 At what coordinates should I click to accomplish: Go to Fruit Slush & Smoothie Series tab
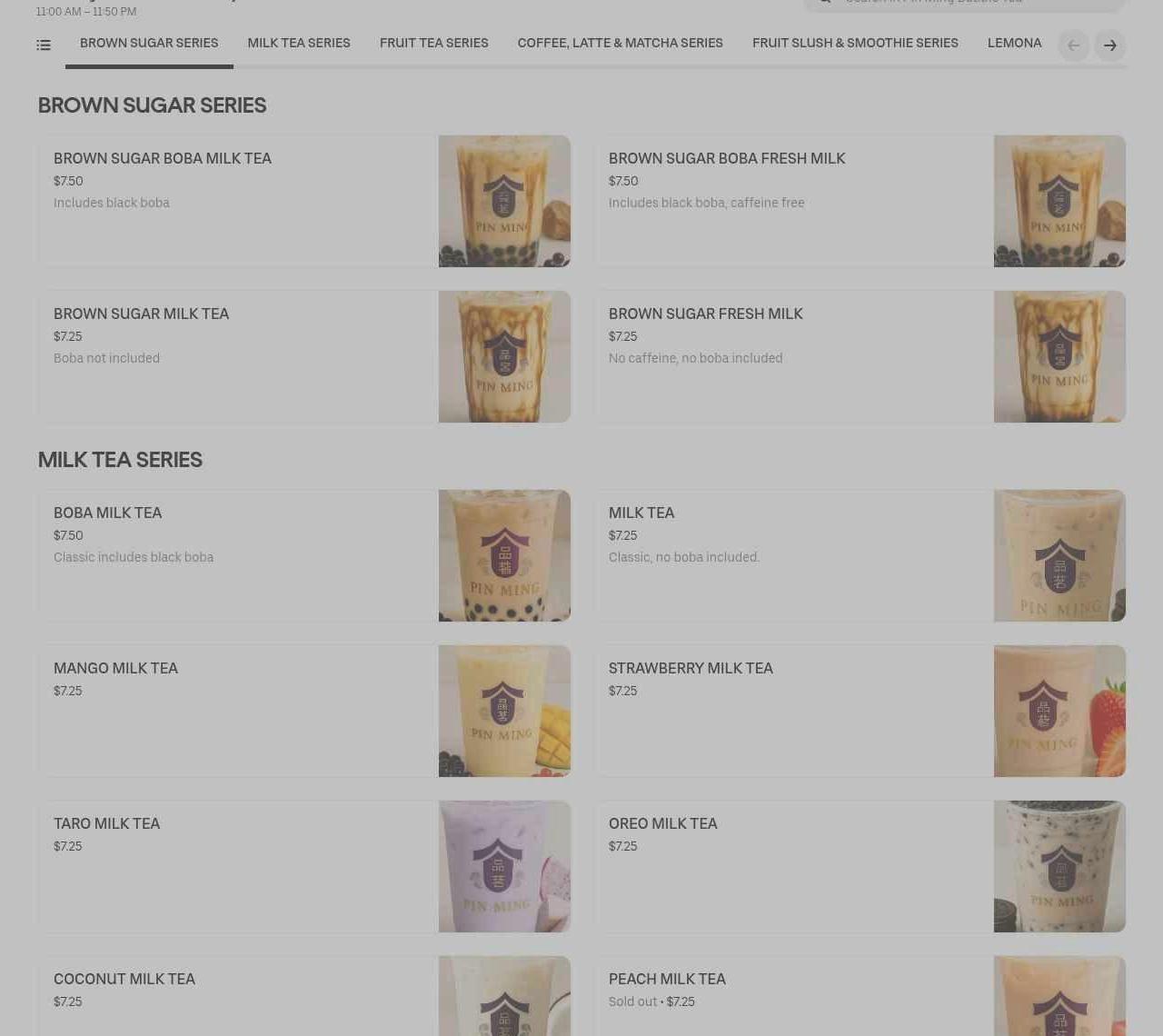pyautogui.click(x=855, y=44)
